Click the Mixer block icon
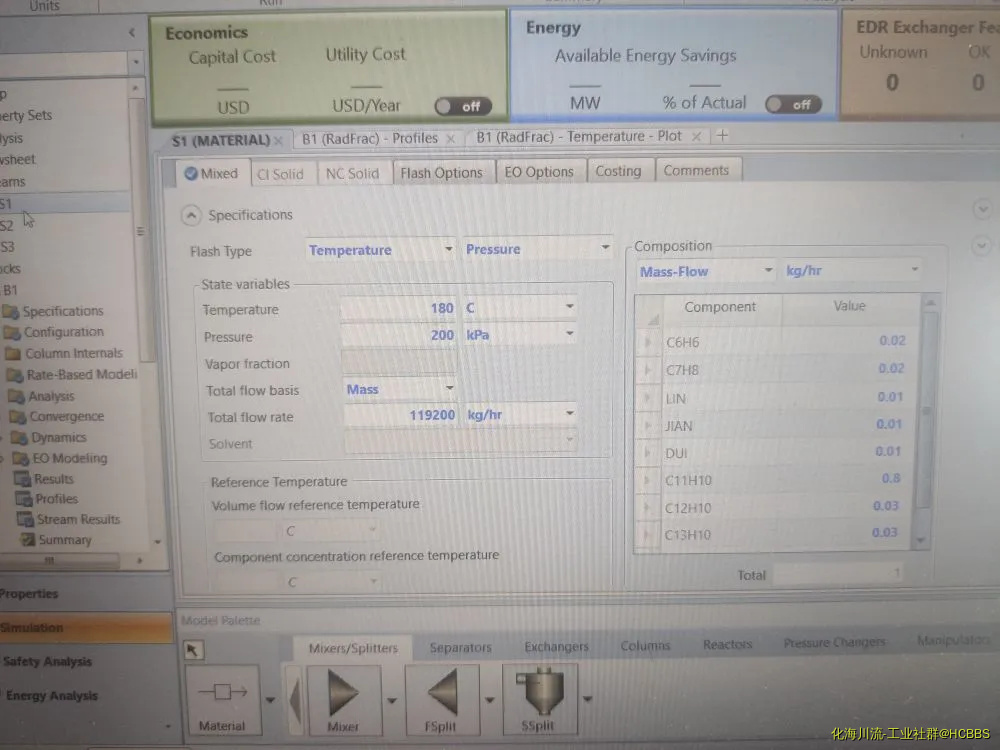Image resolution: width=1000 pixels, height=750 pixels. coord(343,694)
